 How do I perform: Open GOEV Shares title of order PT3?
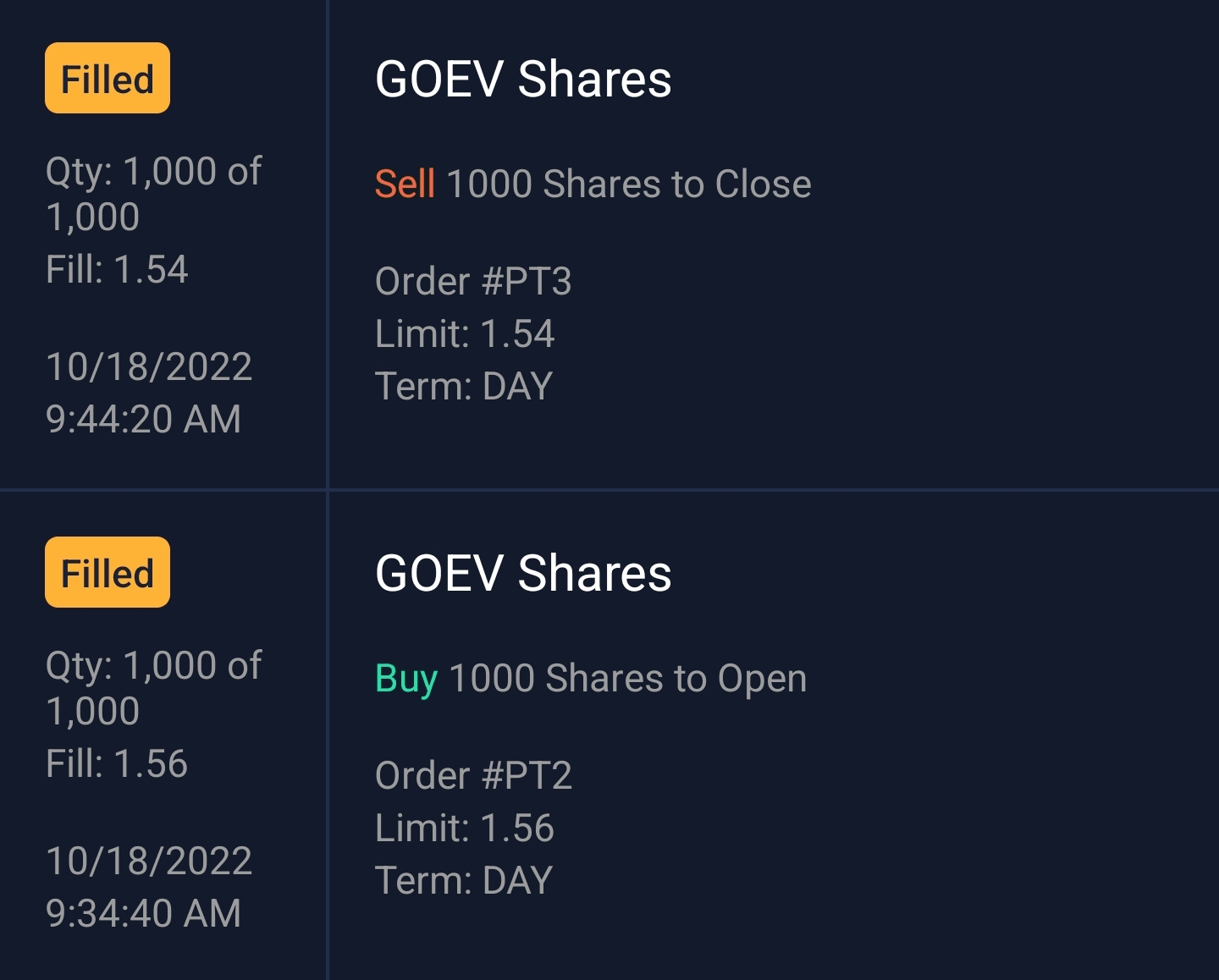(x=523, y=80)
